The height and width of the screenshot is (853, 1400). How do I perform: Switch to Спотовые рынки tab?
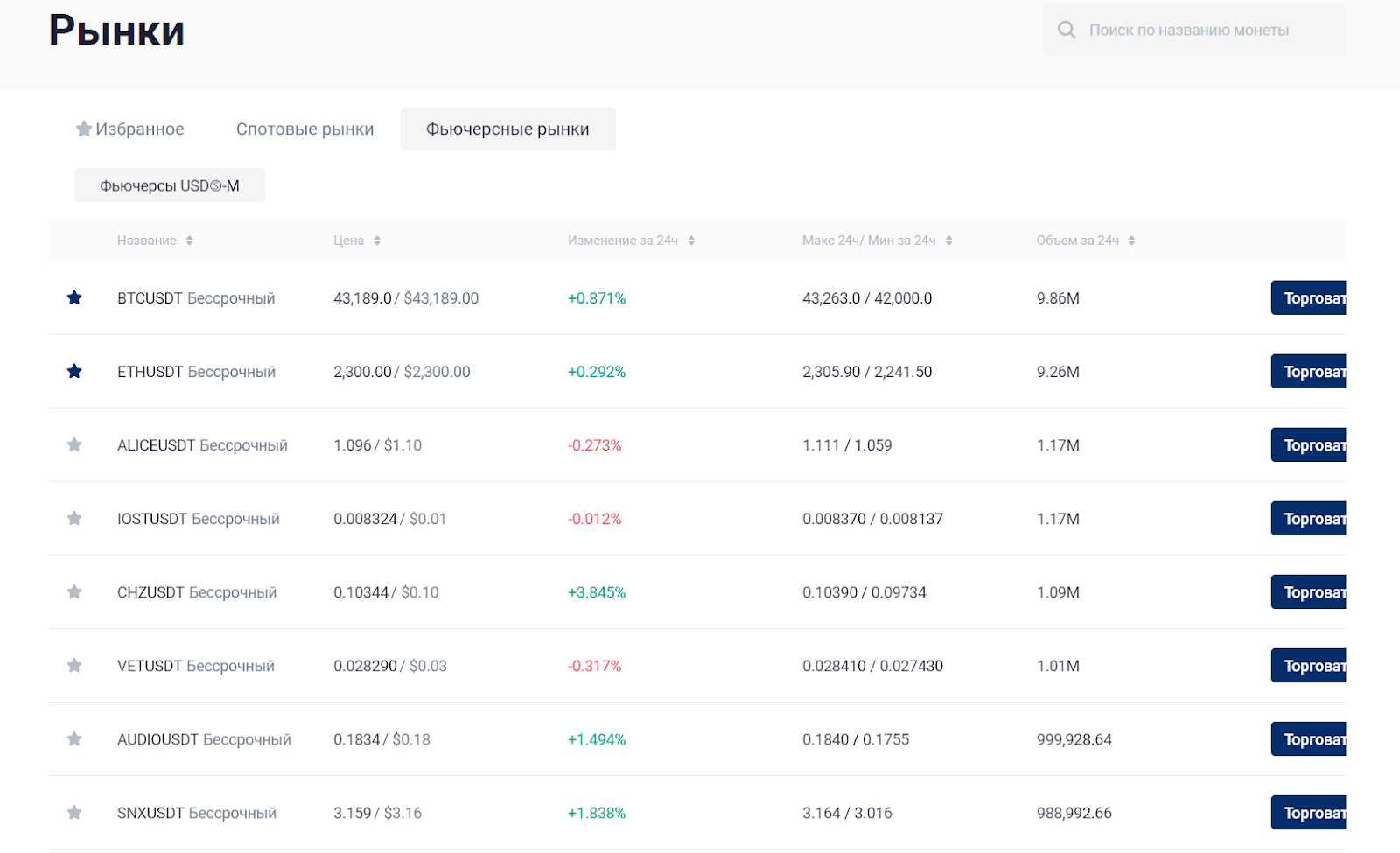click(x=304, y=129)
